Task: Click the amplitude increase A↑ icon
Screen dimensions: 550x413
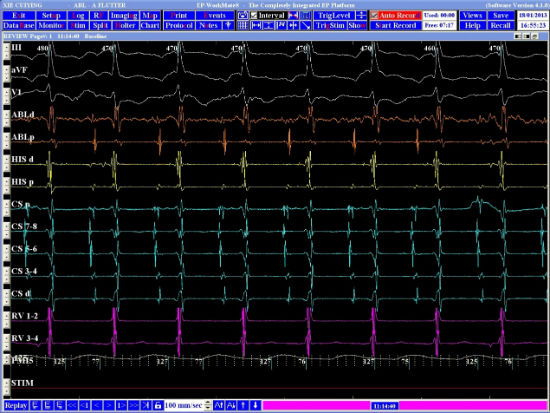Action: coord(219,406)
